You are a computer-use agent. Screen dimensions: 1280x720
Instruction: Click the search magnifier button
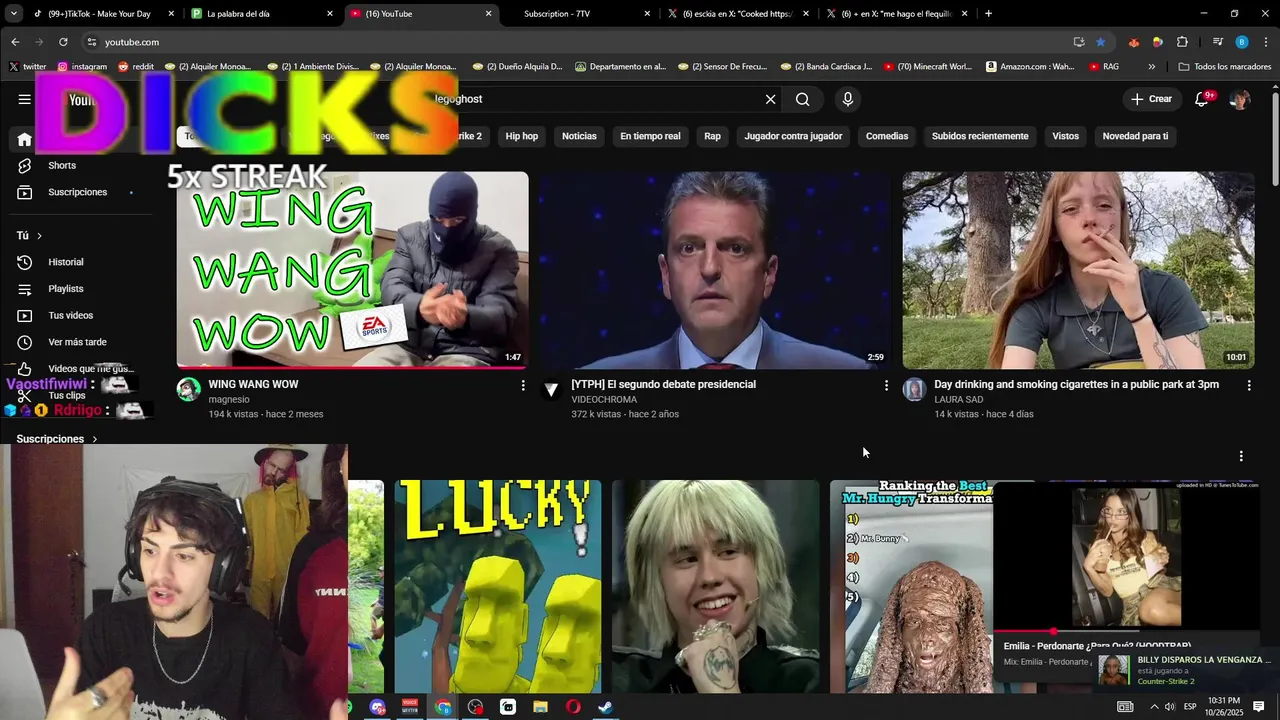803,99
